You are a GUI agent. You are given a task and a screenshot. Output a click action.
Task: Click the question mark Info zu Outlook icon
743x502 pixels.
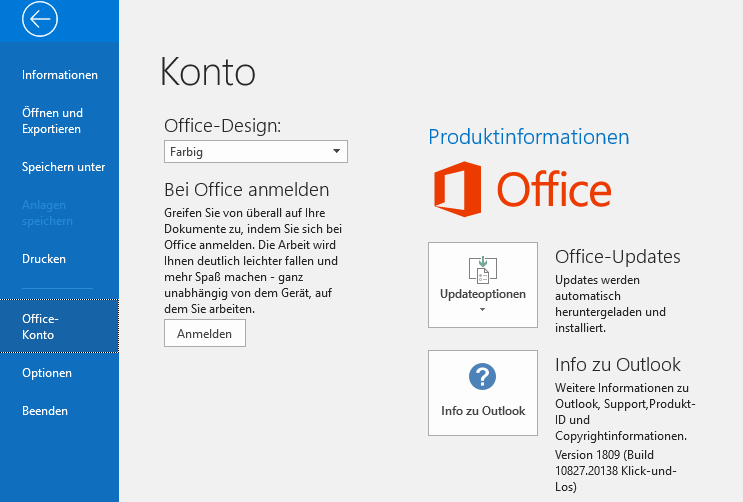[x=483, y=377]
